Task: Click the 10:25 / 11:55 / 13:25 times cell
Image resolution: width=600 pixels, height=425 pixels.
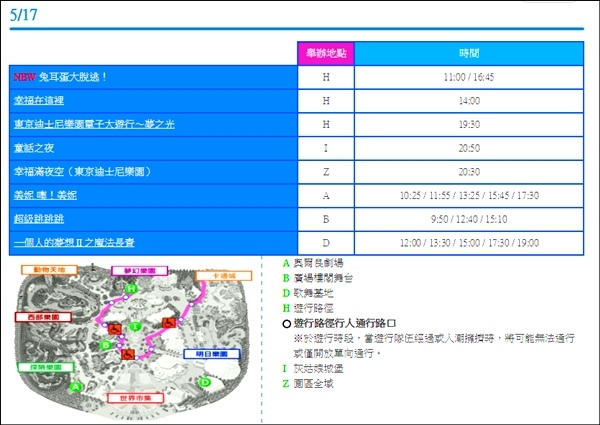Action: [469, 196]
